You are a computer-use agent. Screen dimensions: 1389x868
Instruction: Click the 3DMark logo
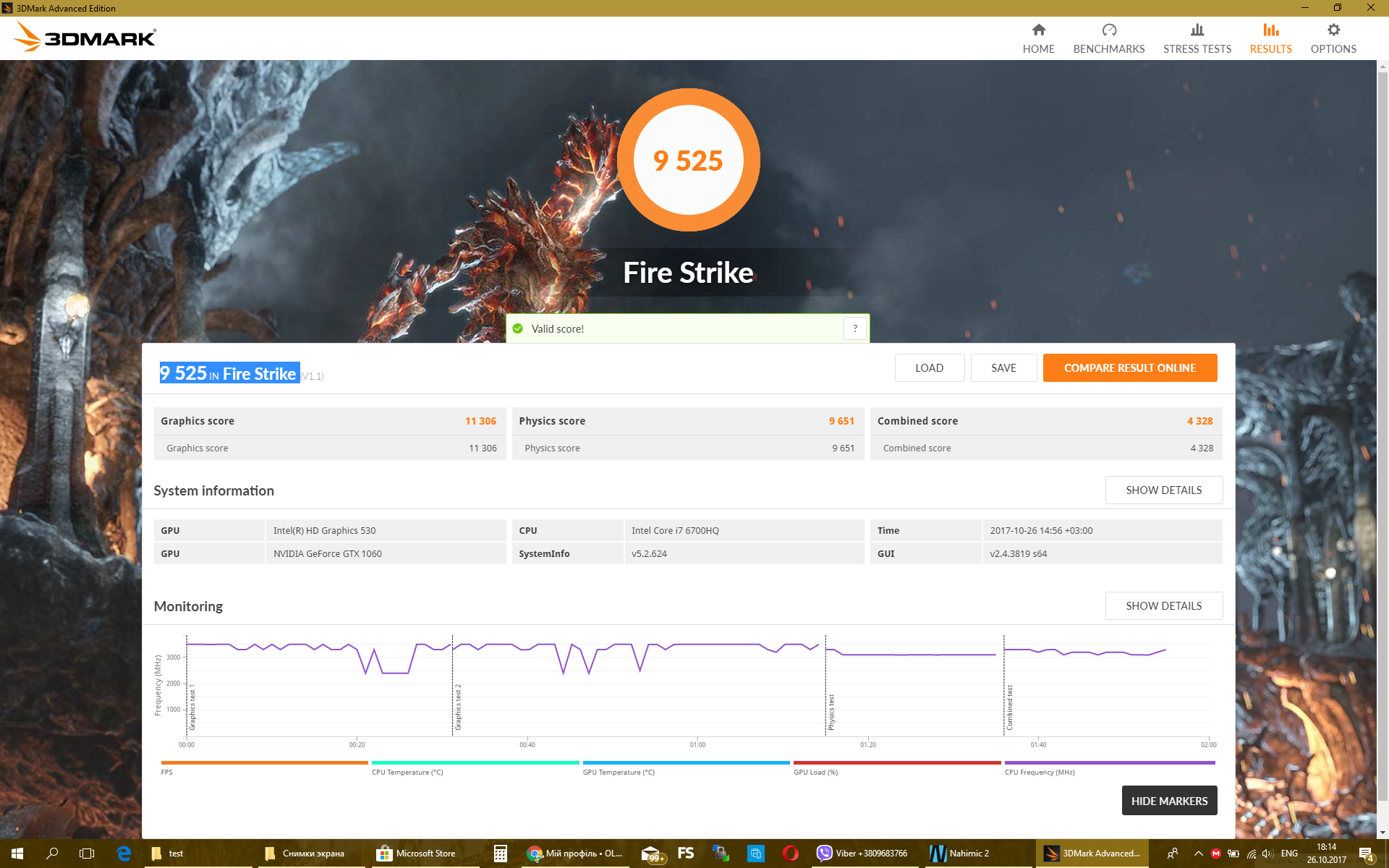tap(85, 37)
